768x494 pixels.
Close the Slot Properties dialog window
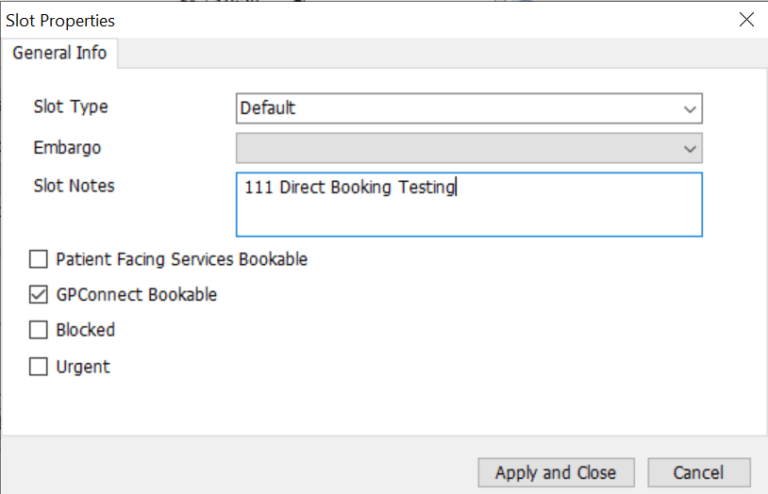(x=745, y=19)
